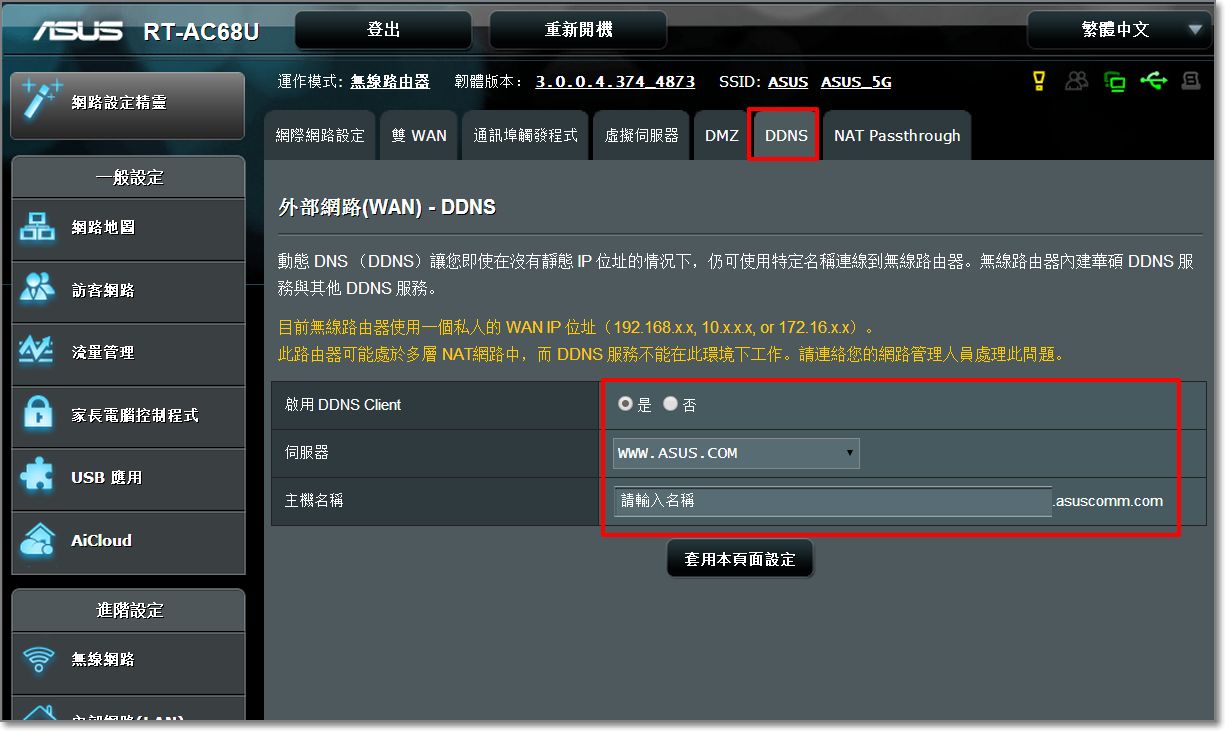Image resolution: width=1225 pixels, height=731 pixels.
Task: Click the 啟用 DDNS Client label
Action: pyautogui.click(x=343, y=405)
